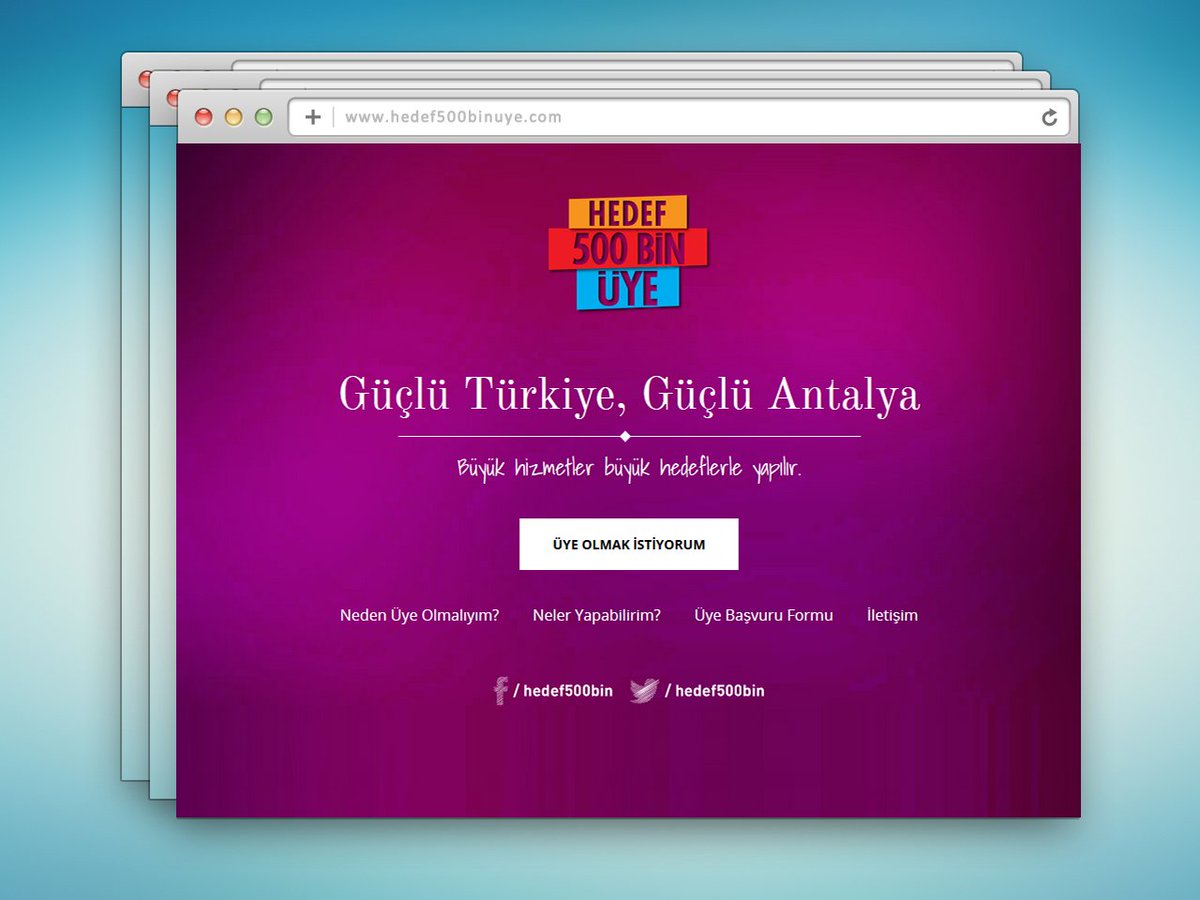Reload the page using the refresh icon
Image resolution: width=1200 pixels, height=900 pixels.
pos(1048,117)
